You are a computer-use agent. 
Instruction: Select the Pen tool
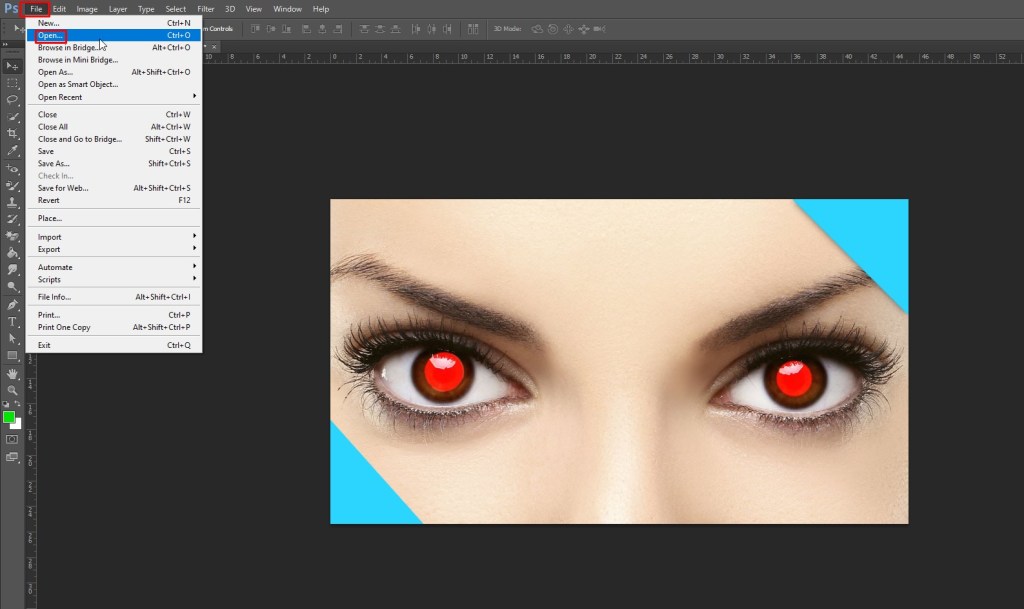click(x=12, y=304)
